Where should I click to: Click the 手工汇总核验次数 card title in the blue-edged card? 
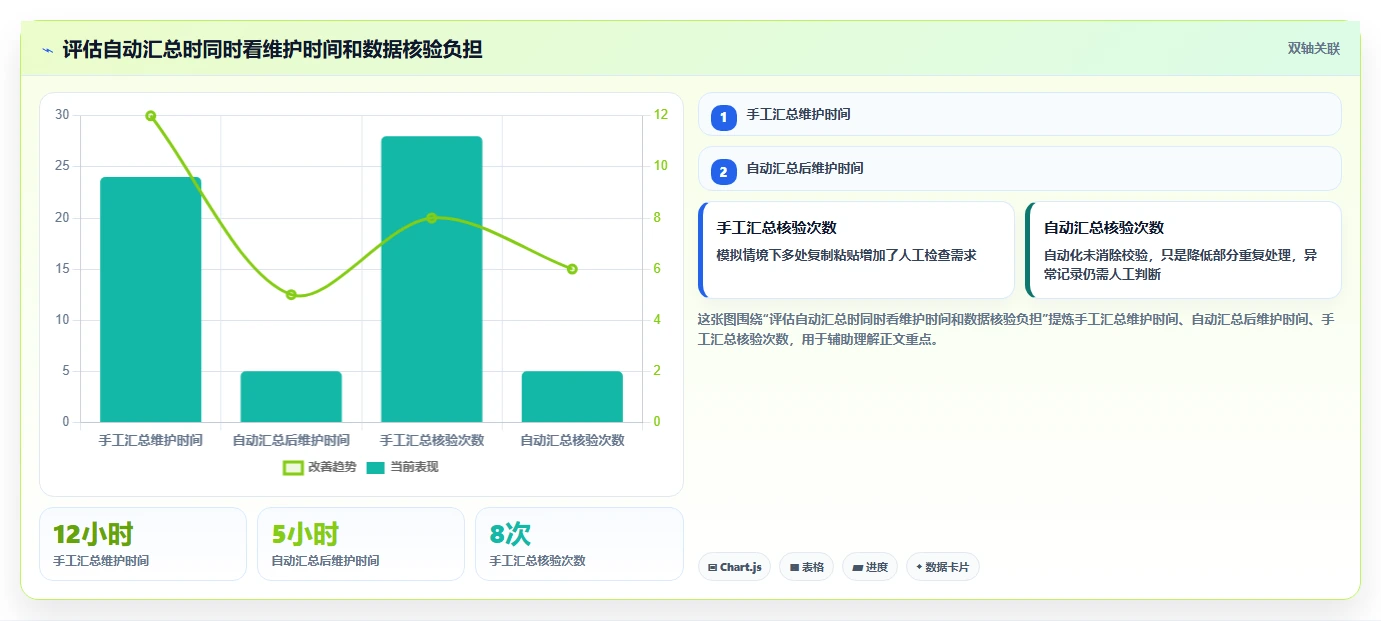[777, 228]
